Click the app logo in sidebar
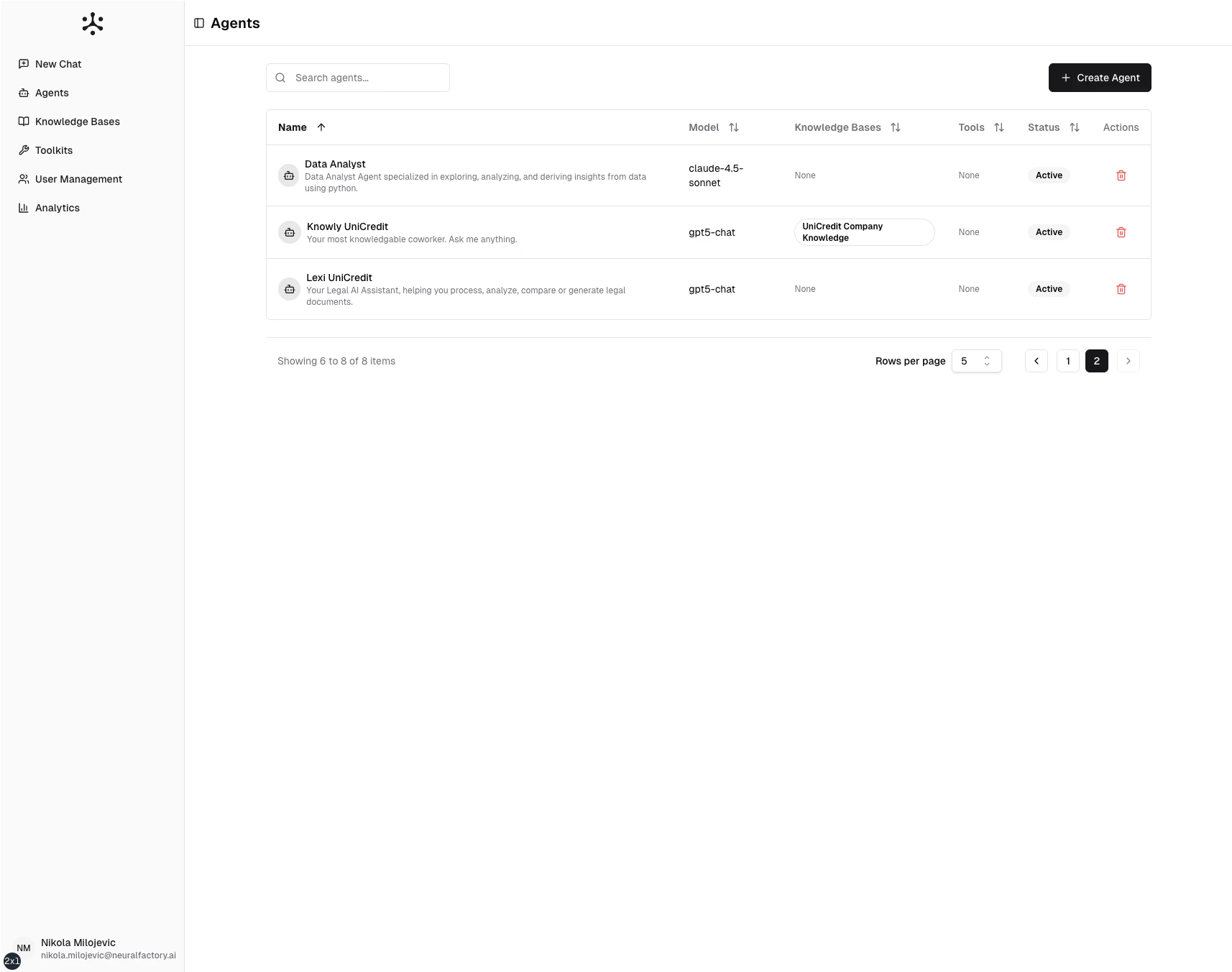The image size is (1232, 972). [x=93, y=24]
